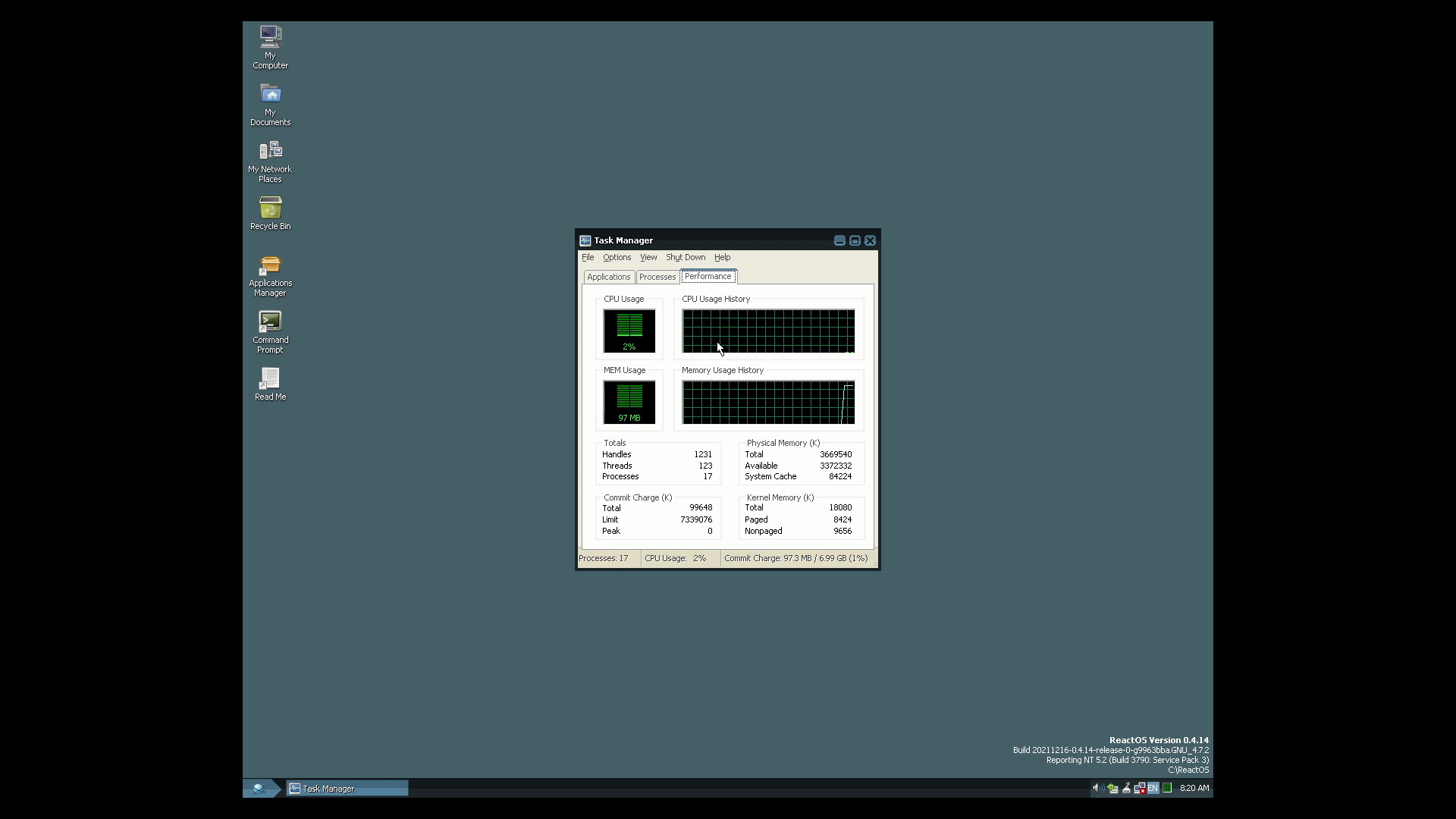Open the Shut Down menu
Image resolution: width=1456 pixels, height=819 pixels.
tap(685, 257)
